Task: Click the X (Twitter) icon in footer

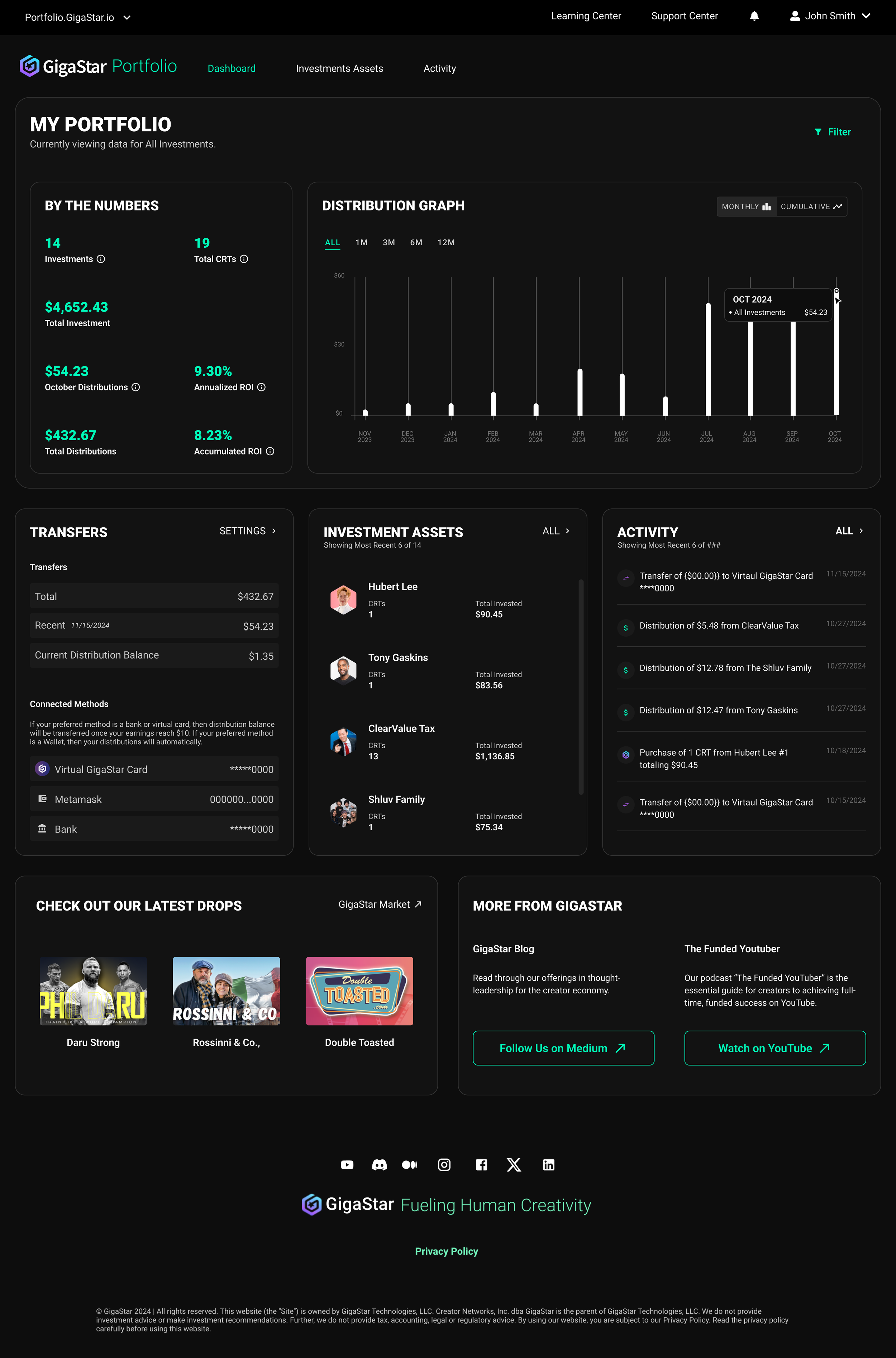Action: click(514, 1165)
